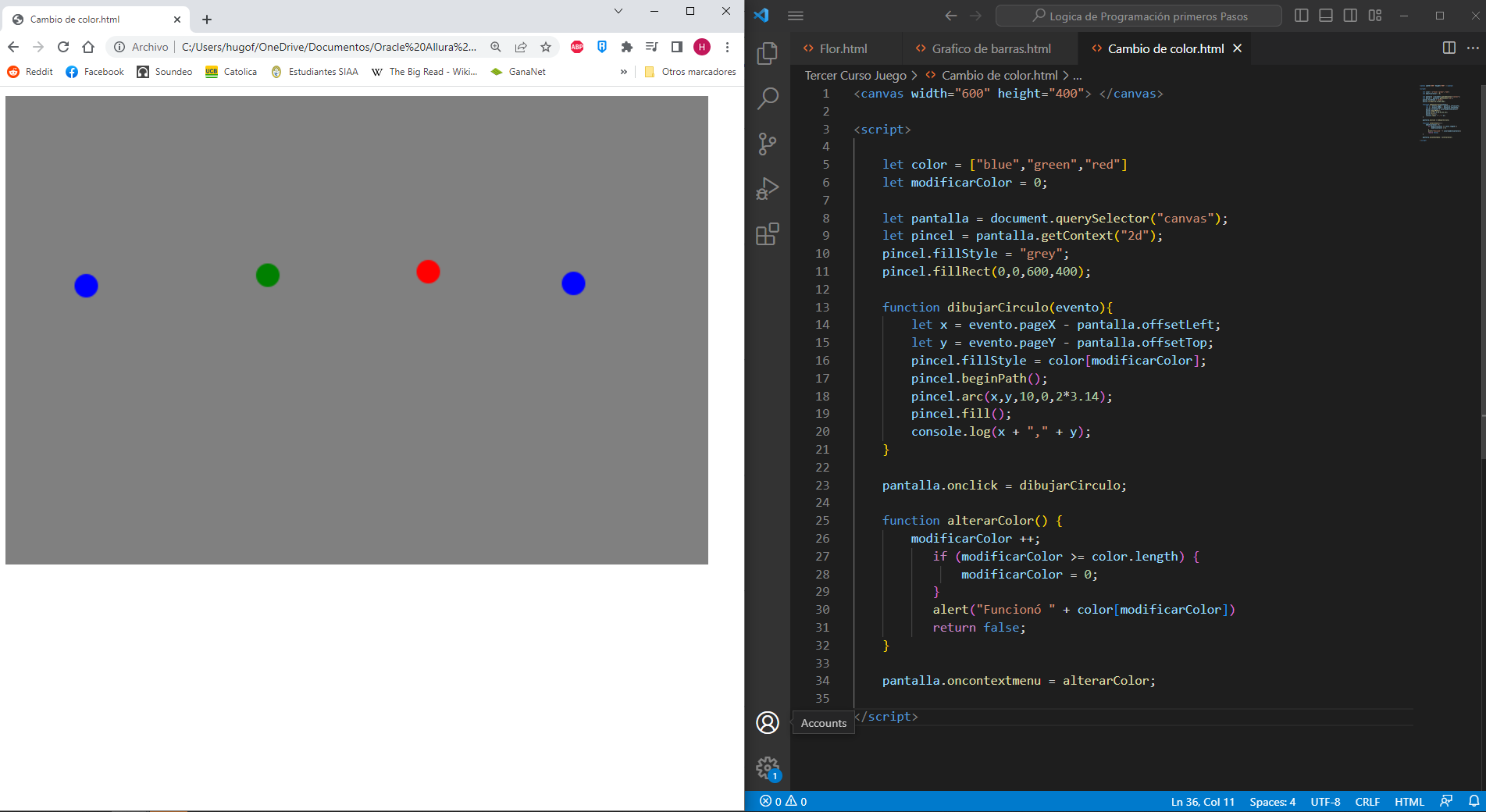Viewport: 1486px width, 812px height.
Task: Open the GanaNet bookmark
Action: tap(518, 72)
